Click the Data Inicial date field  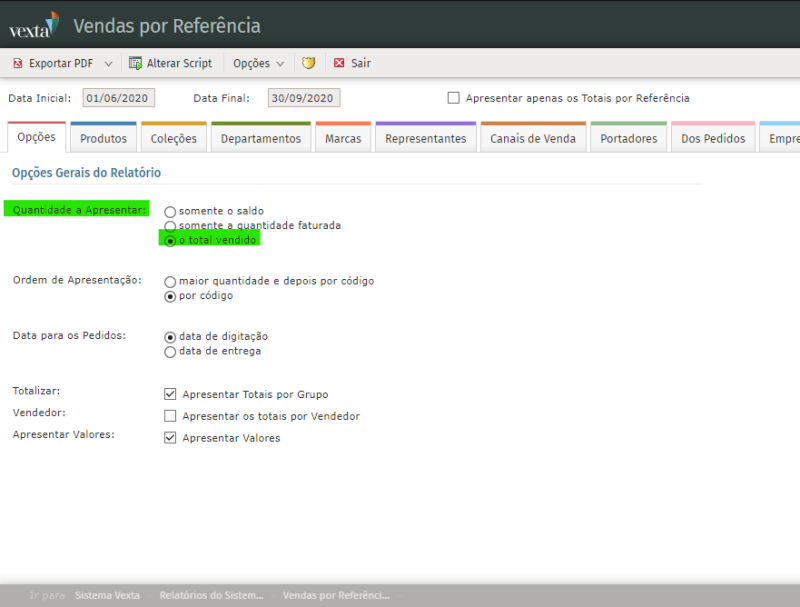[119, 98]
